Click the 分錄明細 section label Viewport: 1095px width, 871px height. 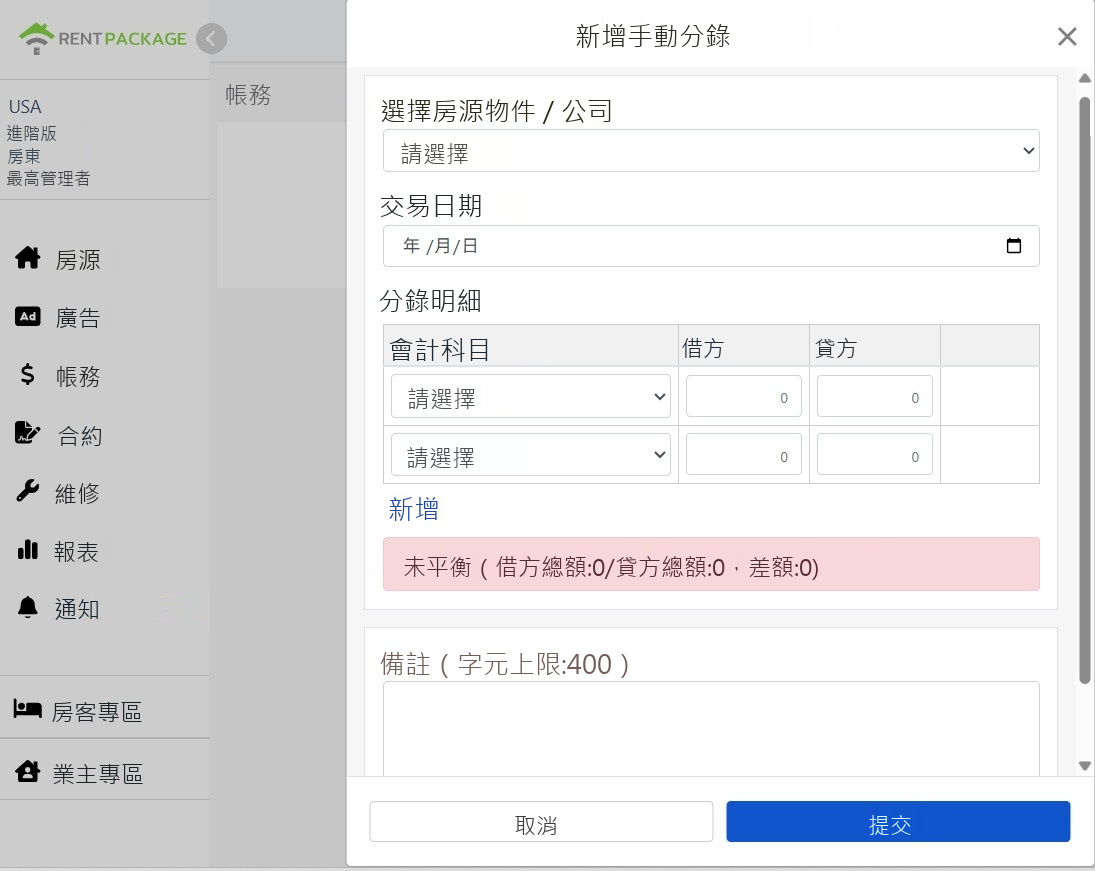[x=430, y=301]
